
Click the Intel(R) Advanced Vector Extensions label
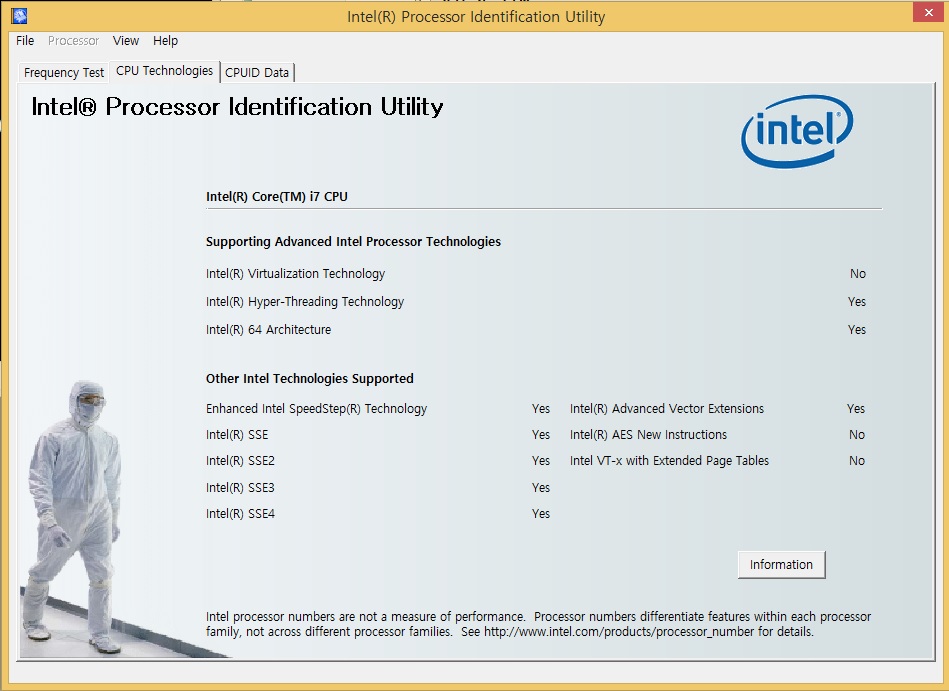pos(667,408)
